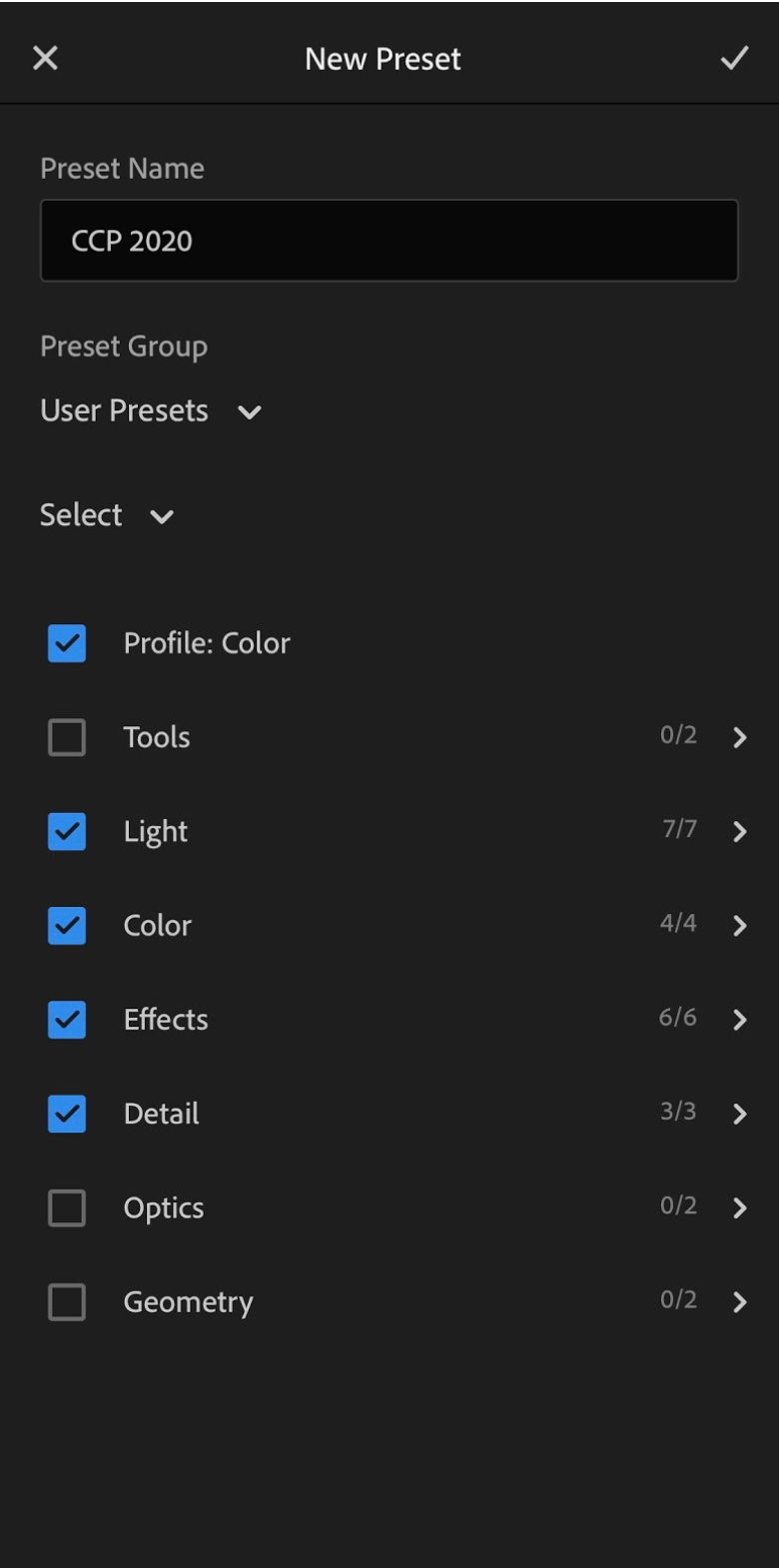Open Color sub-options chevron arrow

(740, 926)
